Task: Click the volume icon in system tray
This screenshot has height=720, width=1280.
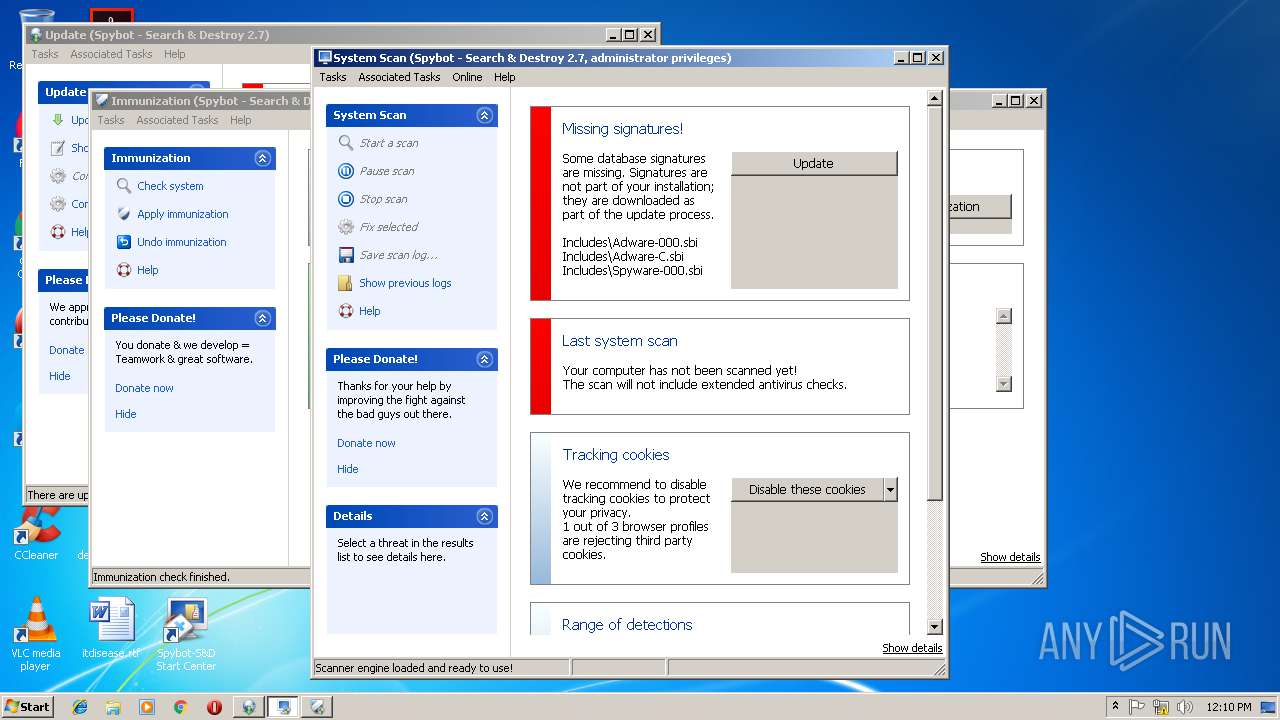Action: tap(1185, 707)
